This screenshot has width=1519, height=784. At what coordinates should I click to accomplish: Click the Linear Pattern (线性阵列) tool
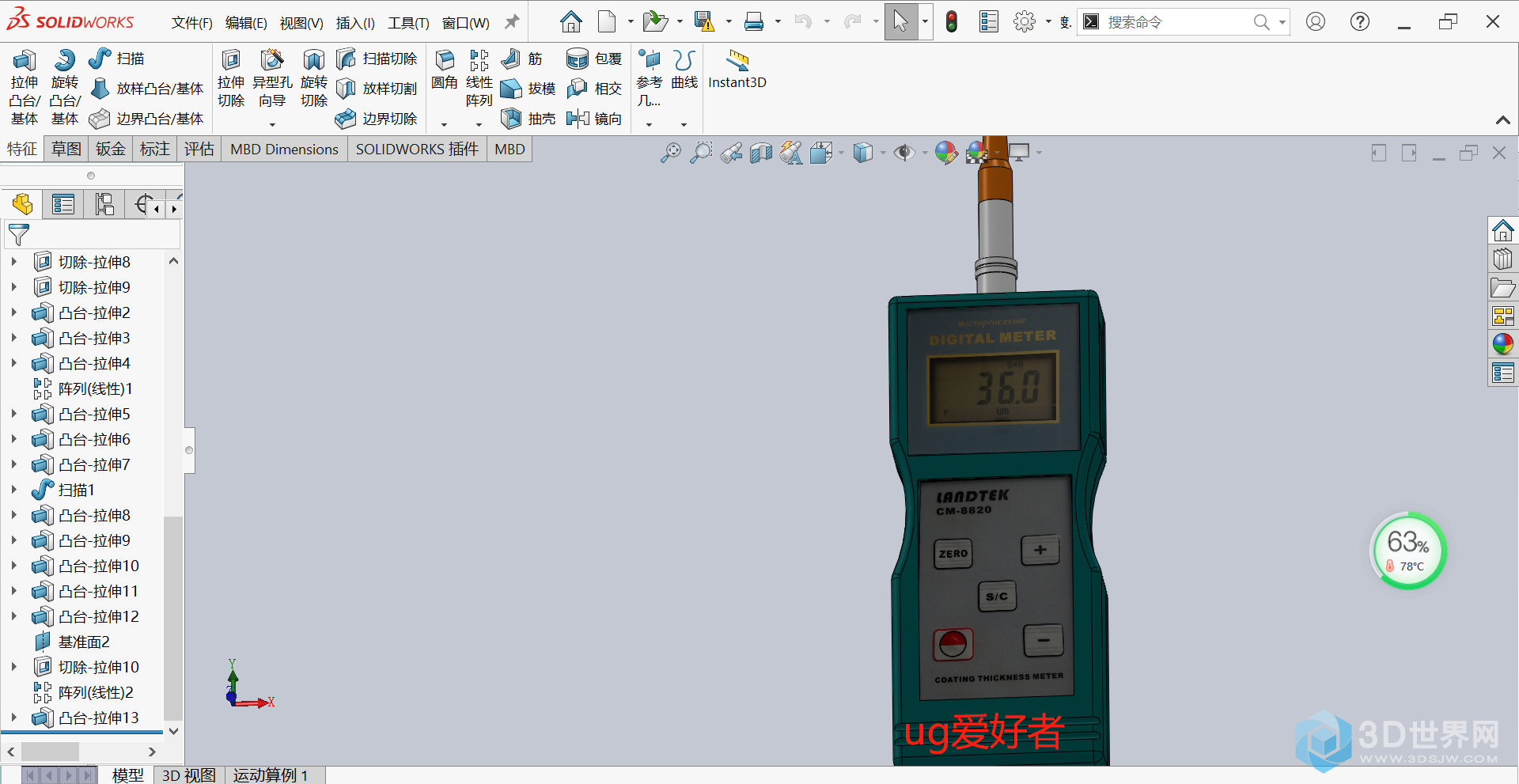point(479,79)
